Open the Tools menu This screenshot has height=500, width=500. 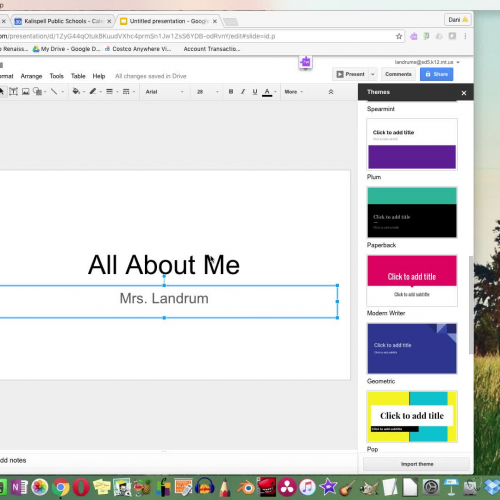coord(56,76)
